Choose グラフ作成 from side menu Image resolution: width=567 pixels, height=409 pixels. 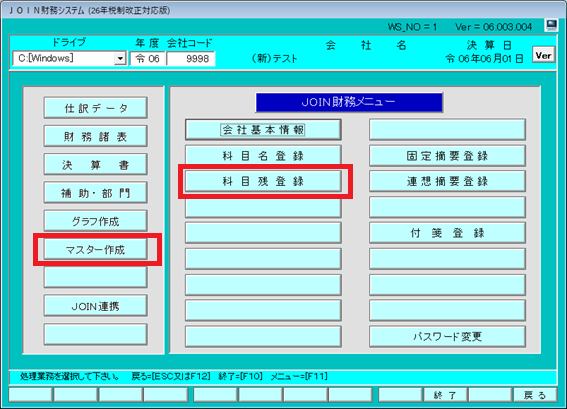pos(96,221)
